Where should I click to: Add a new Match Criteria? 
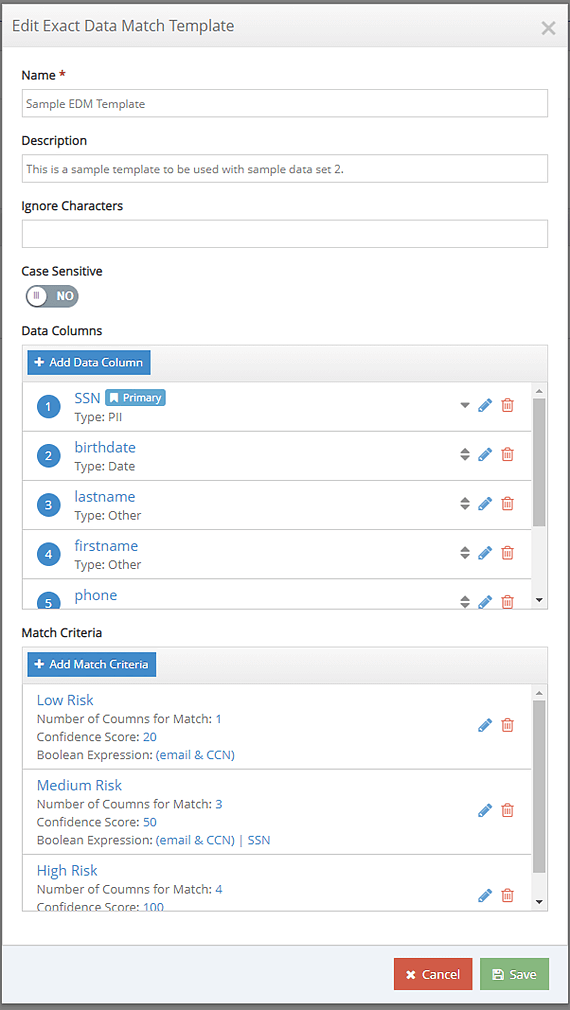point(91,664)
